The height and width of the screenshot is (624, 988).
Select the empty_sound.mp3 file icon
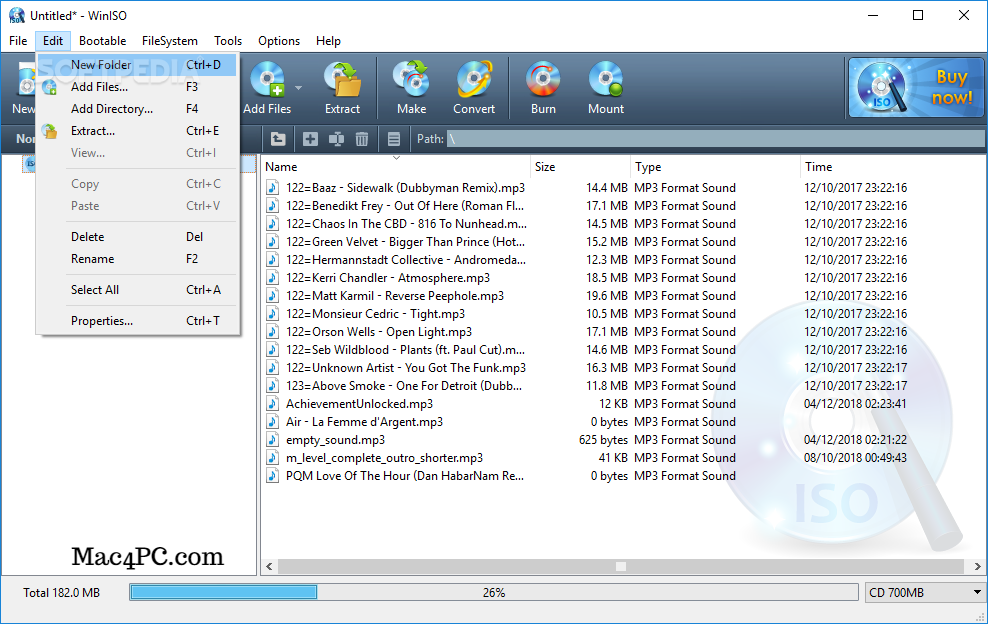click(272, 440)
